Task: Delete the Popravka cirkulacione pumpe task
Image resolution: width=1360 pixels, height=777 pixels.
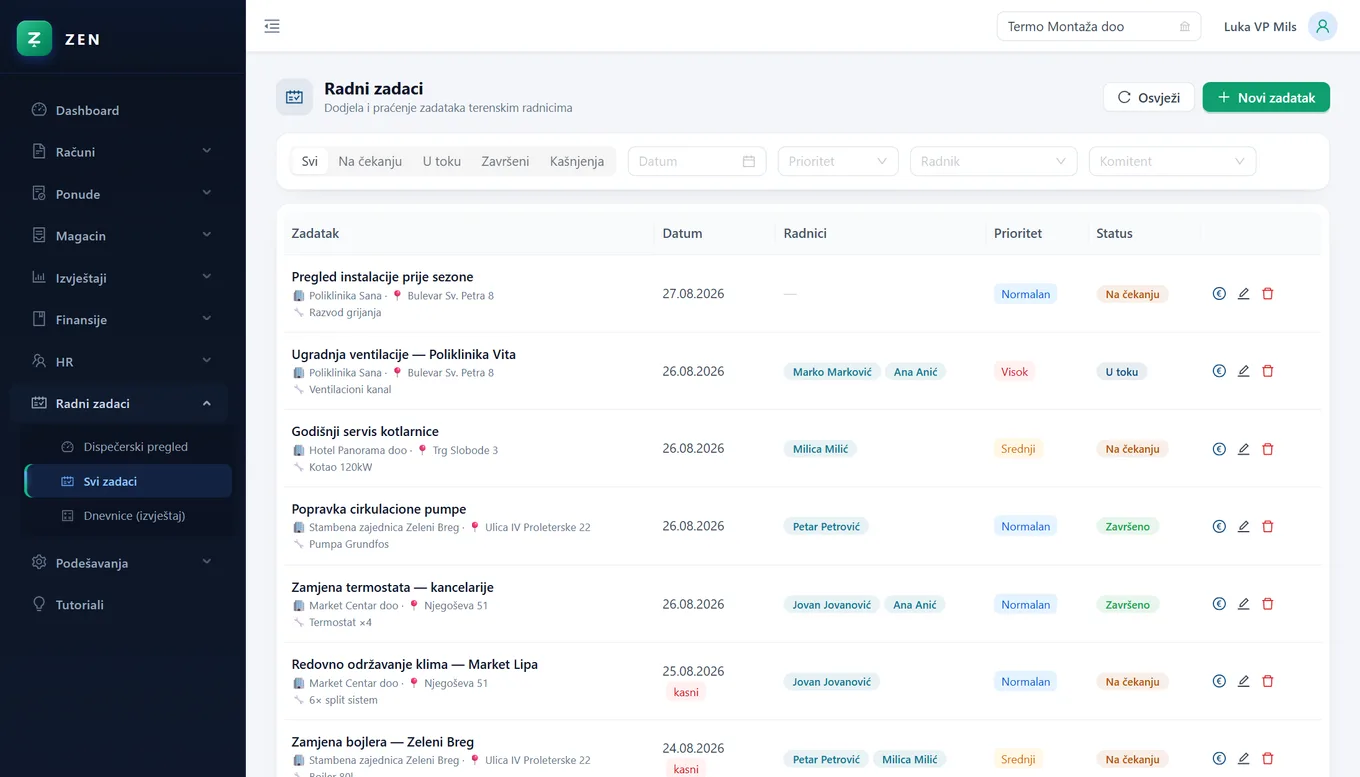Action: 1268,526
